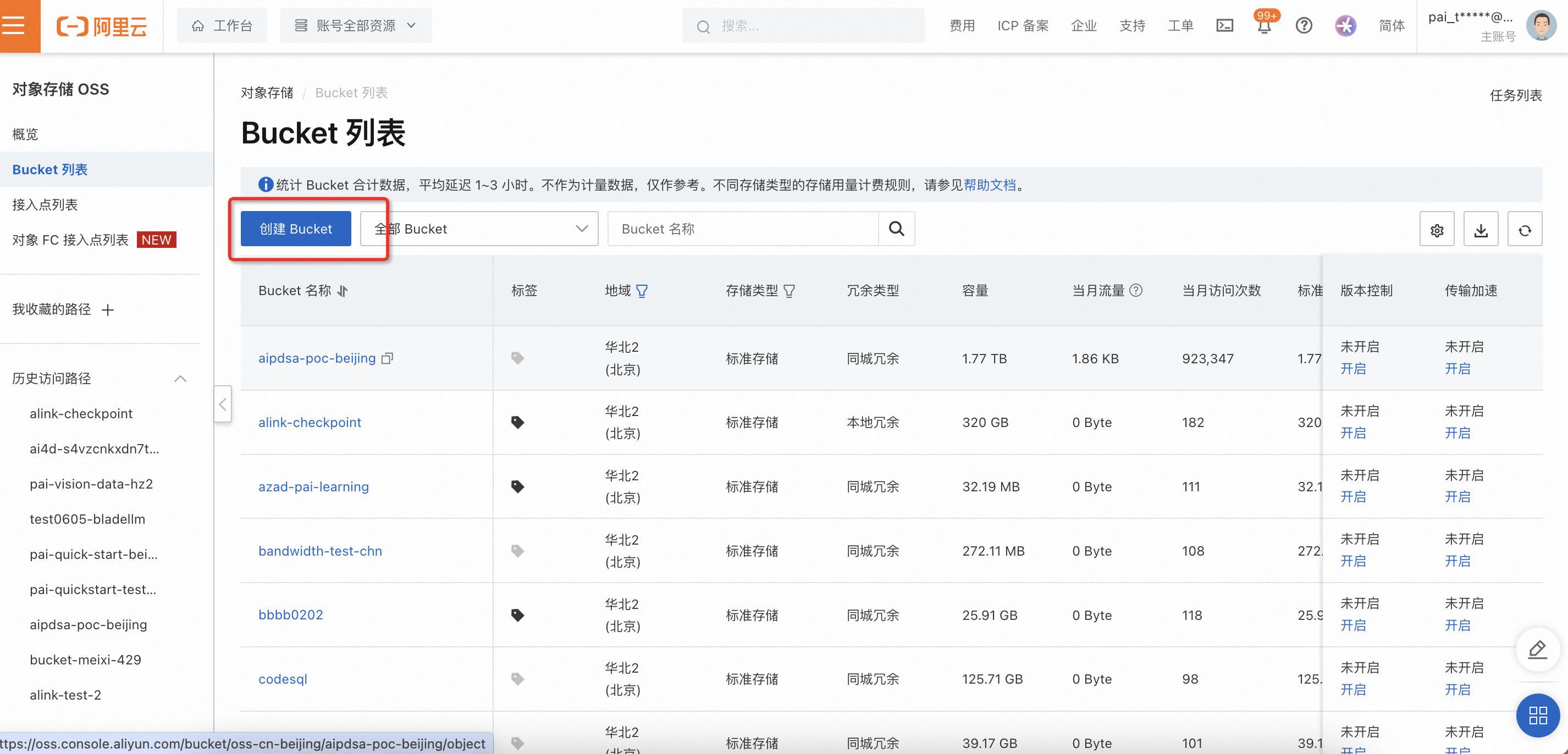Open the notifications bell

[1263, 26]
